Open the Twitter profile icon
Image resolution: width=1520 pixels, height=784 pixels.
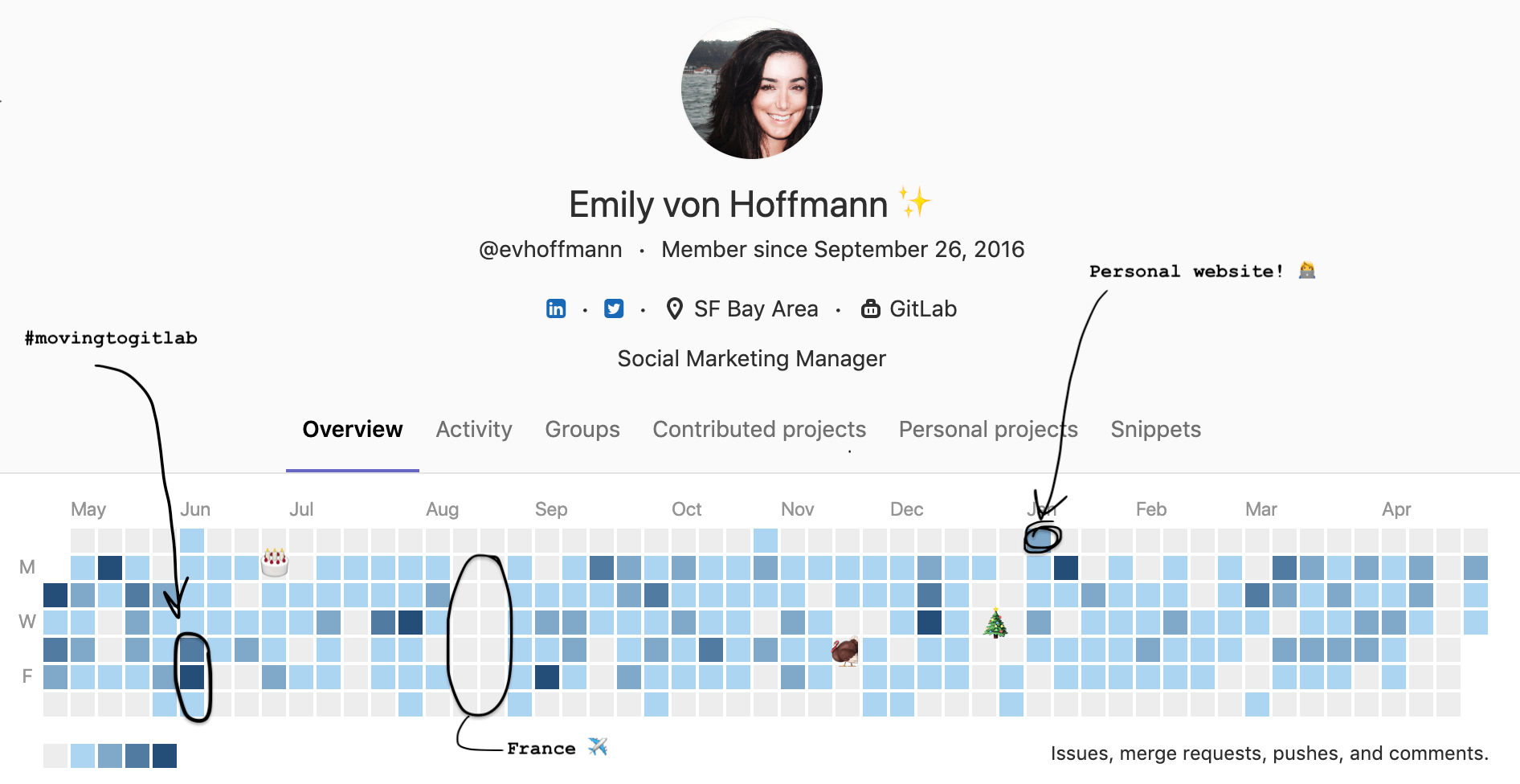(614, 309)
